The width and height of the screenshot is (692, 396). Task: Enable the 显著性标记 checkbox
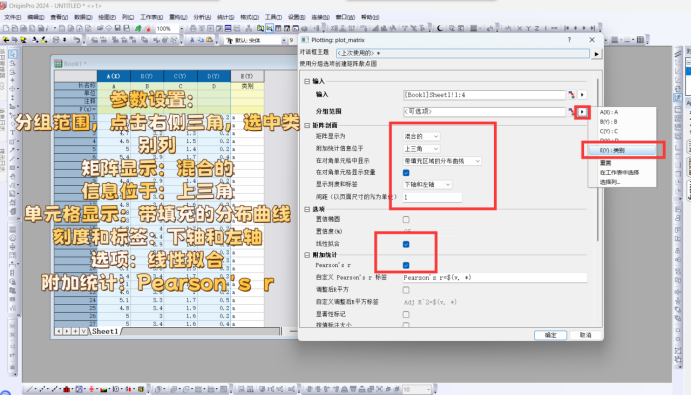406,315
